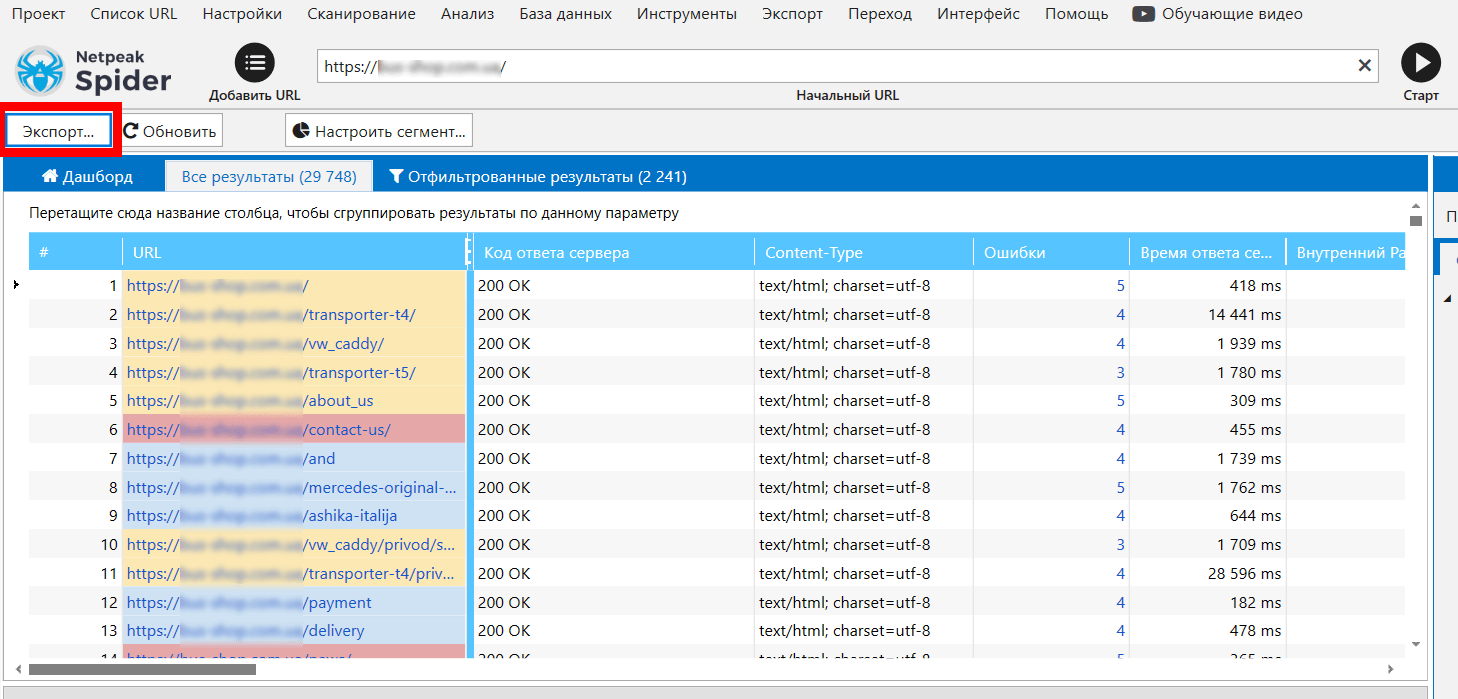Open Обучающие видео link
This screenshot has height=699, width=1458.
[x=1230, y=14]
